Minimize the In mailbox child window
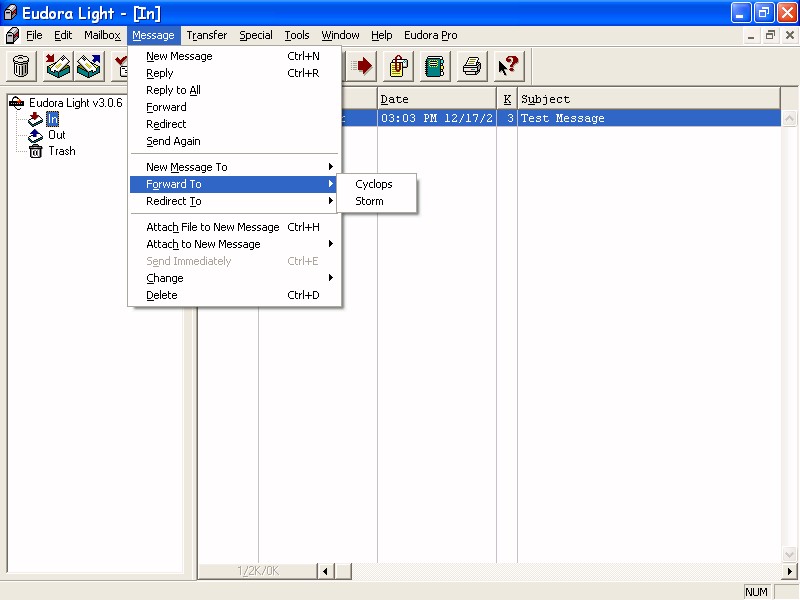The width and height of the screenshot is (800, 600). 751,35
